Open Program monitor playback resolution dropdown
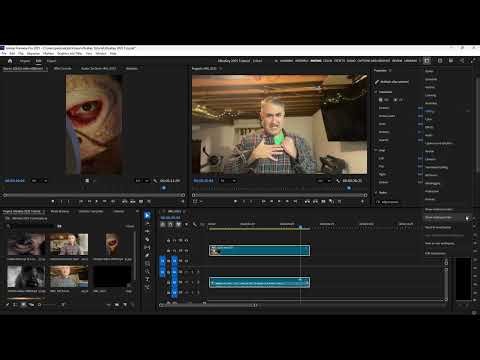 [324, 180]
